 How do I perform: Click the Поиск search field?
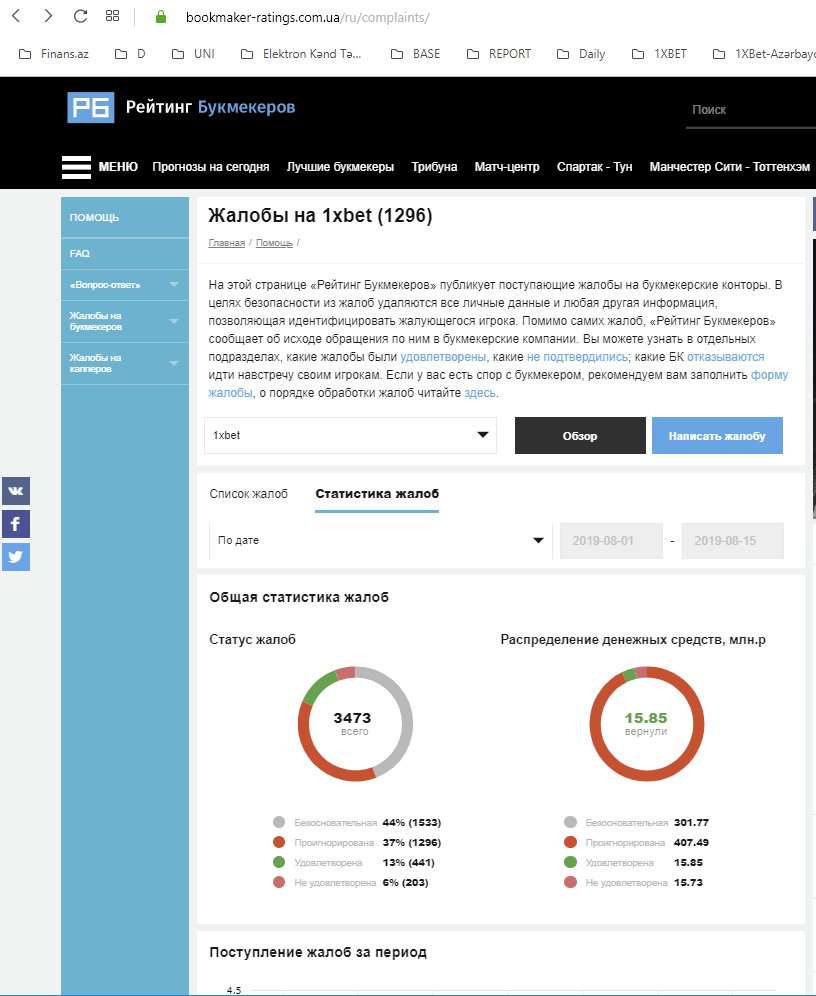(x=751, y=110)
